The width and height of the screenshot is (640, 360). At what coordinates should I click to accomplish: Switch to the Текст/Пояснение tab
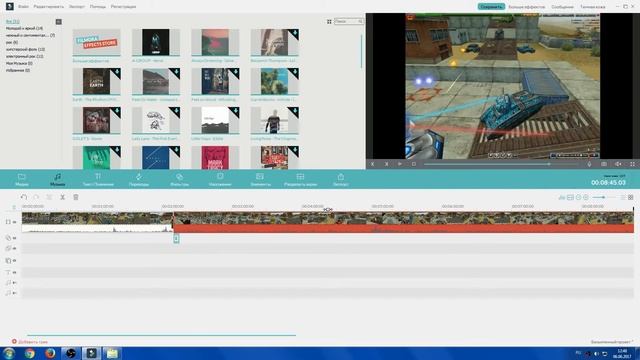(x=98, y=179)
